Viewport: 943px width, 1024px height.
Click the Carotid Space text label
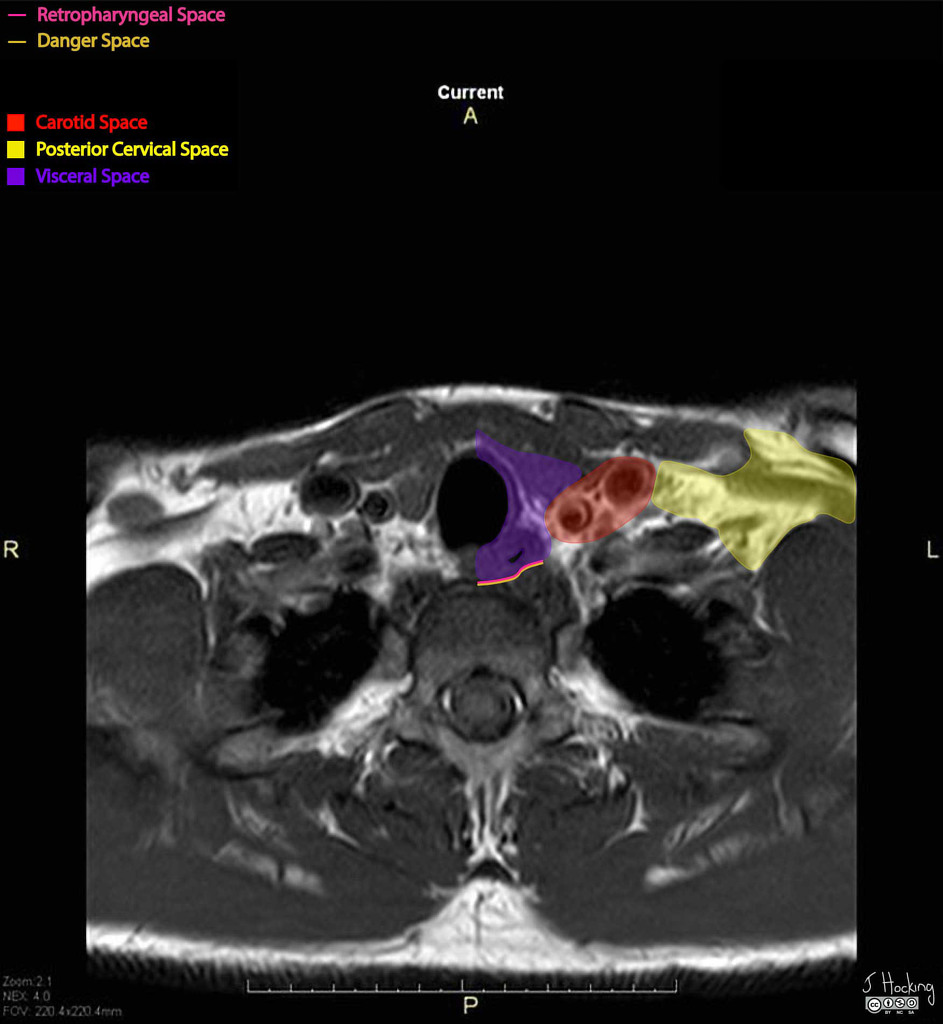pyautogui.click(x=91, y=123)
